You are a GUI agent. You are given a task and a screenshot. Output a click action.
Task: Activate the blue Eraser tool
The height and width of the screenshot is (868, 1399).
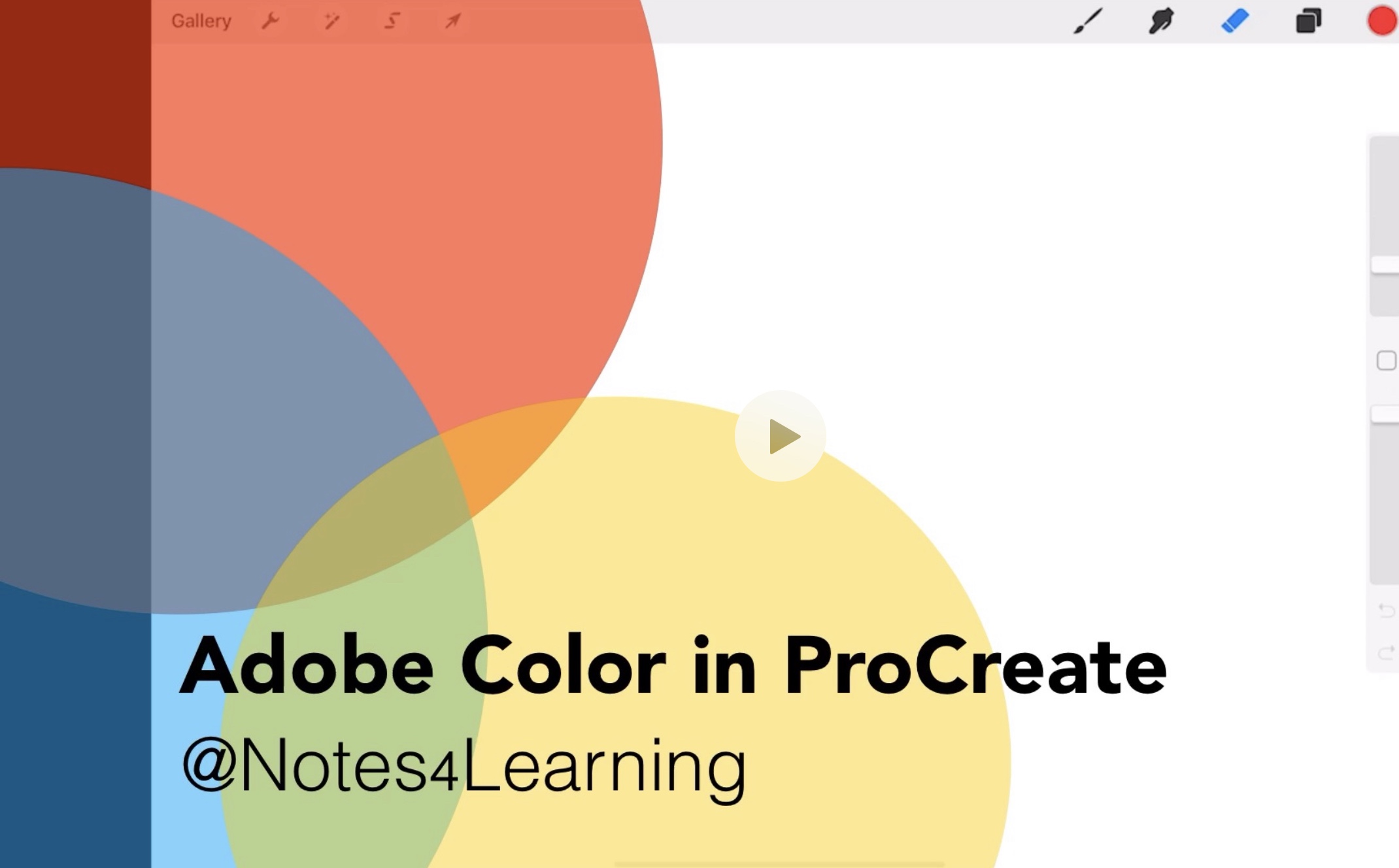pos(1236,22)
